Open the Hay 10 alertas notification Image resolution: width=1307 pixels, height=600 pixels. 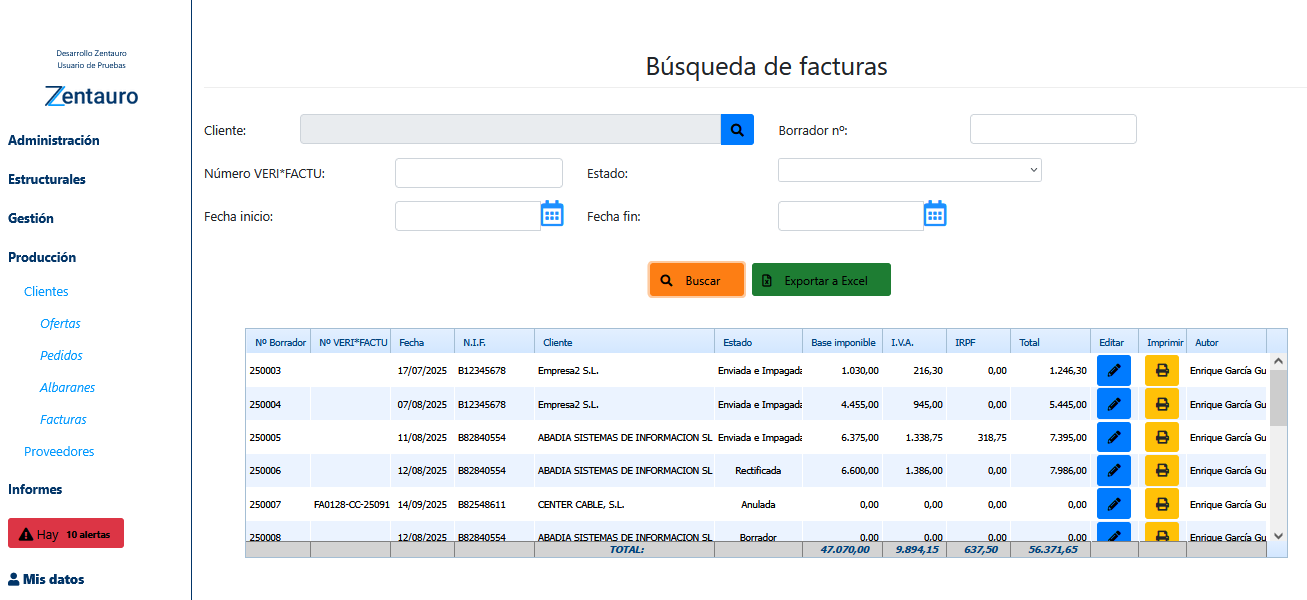[x=65, y=532]
